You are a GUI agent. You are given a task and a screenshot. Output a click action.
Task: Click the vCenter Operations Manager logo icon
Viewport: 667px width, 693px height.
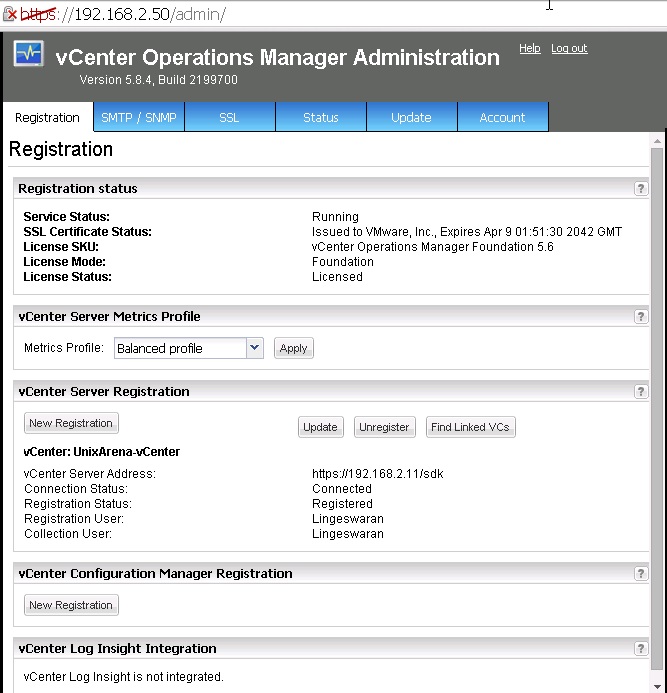28,54
